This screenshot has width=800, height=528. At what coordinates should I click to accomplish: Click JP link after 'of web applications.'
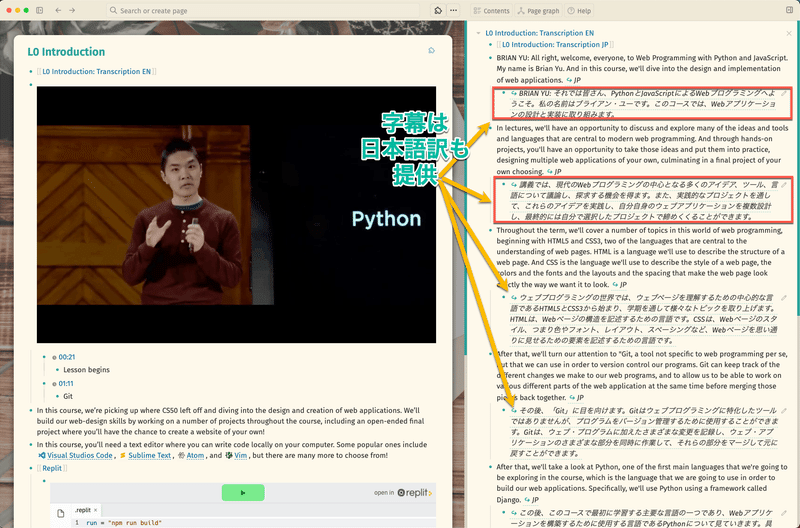[573, 80]
